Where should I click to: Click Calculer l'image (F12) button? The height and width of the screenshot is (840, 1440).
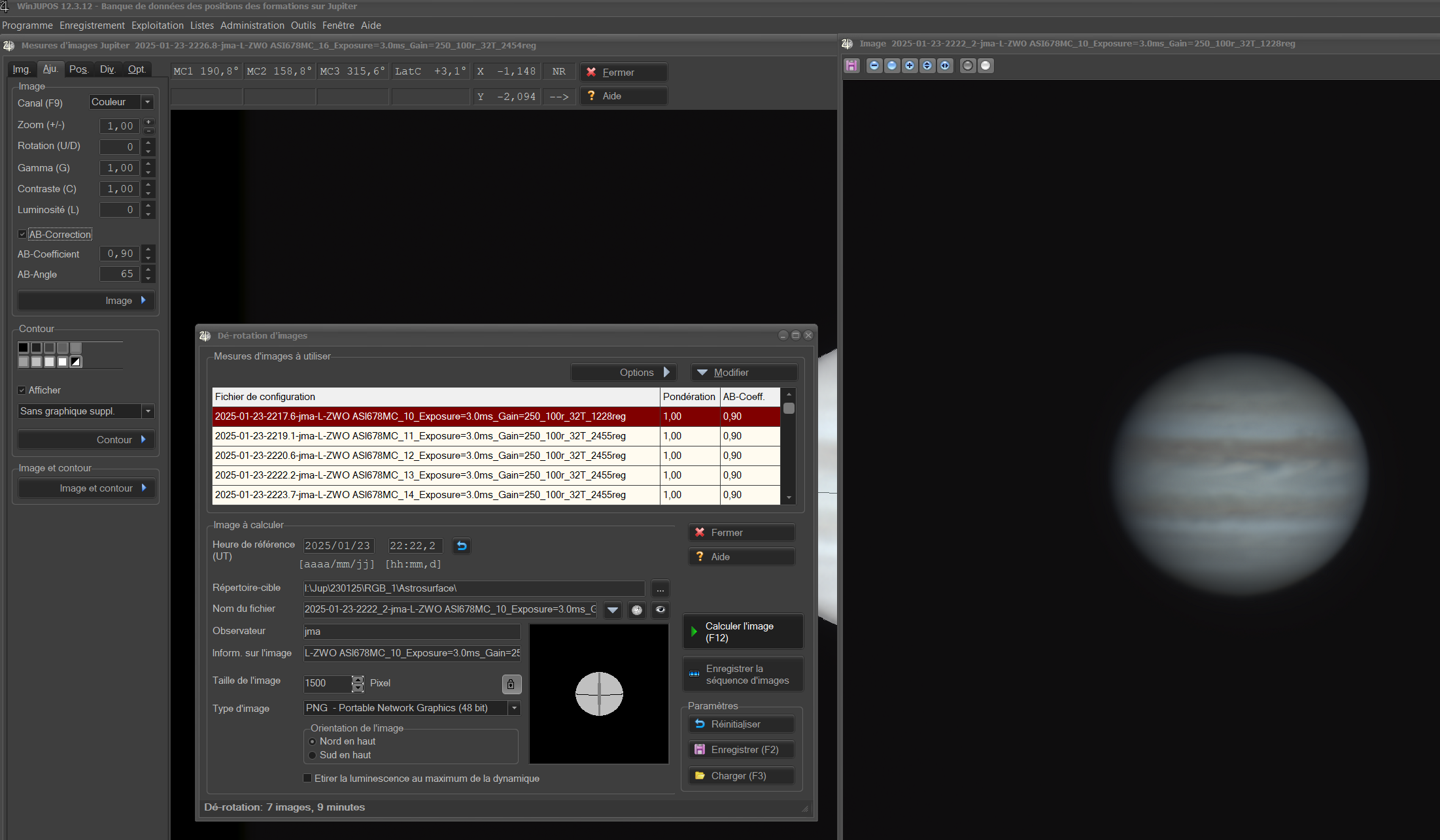coord(743,631)
